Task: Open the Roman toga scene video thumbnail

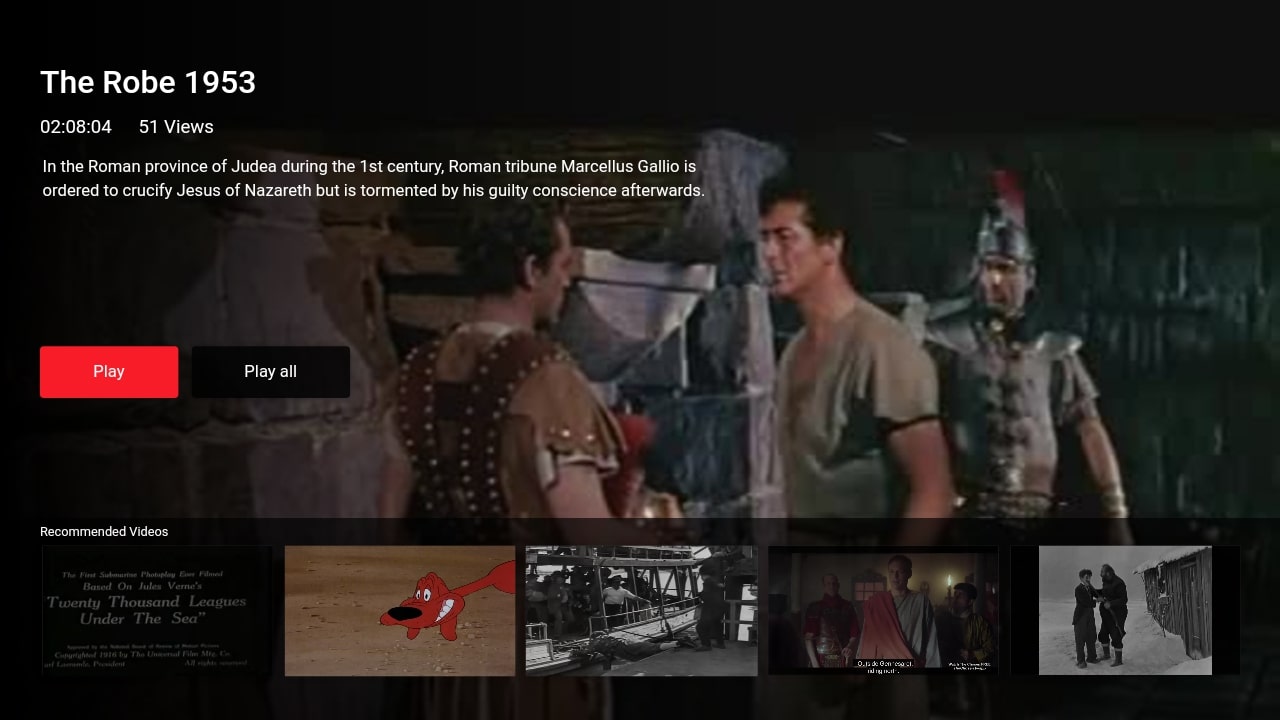Action: pos(884,610)
